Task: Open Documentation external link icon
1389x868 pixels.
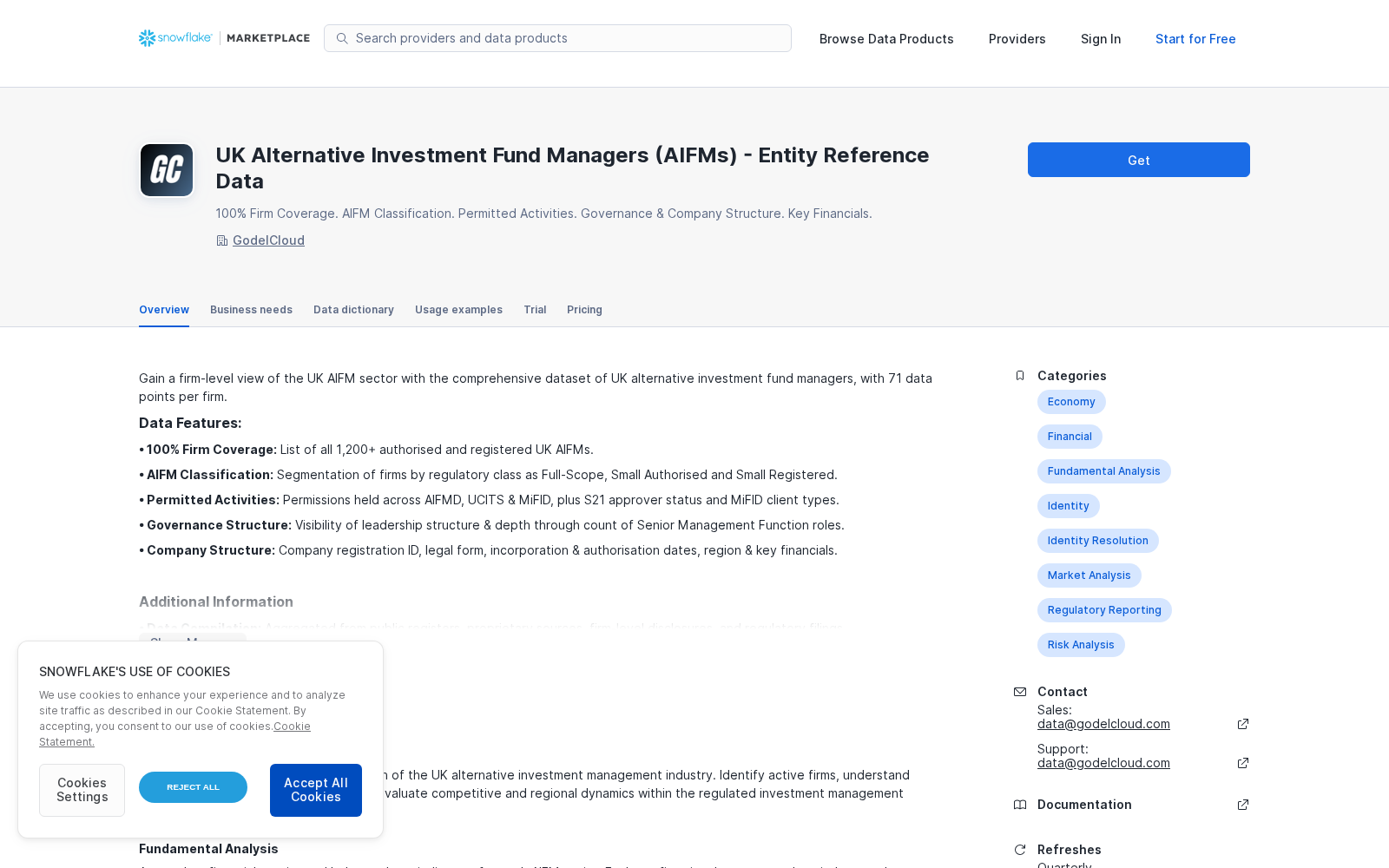Action: click(x=1243, y=805)
